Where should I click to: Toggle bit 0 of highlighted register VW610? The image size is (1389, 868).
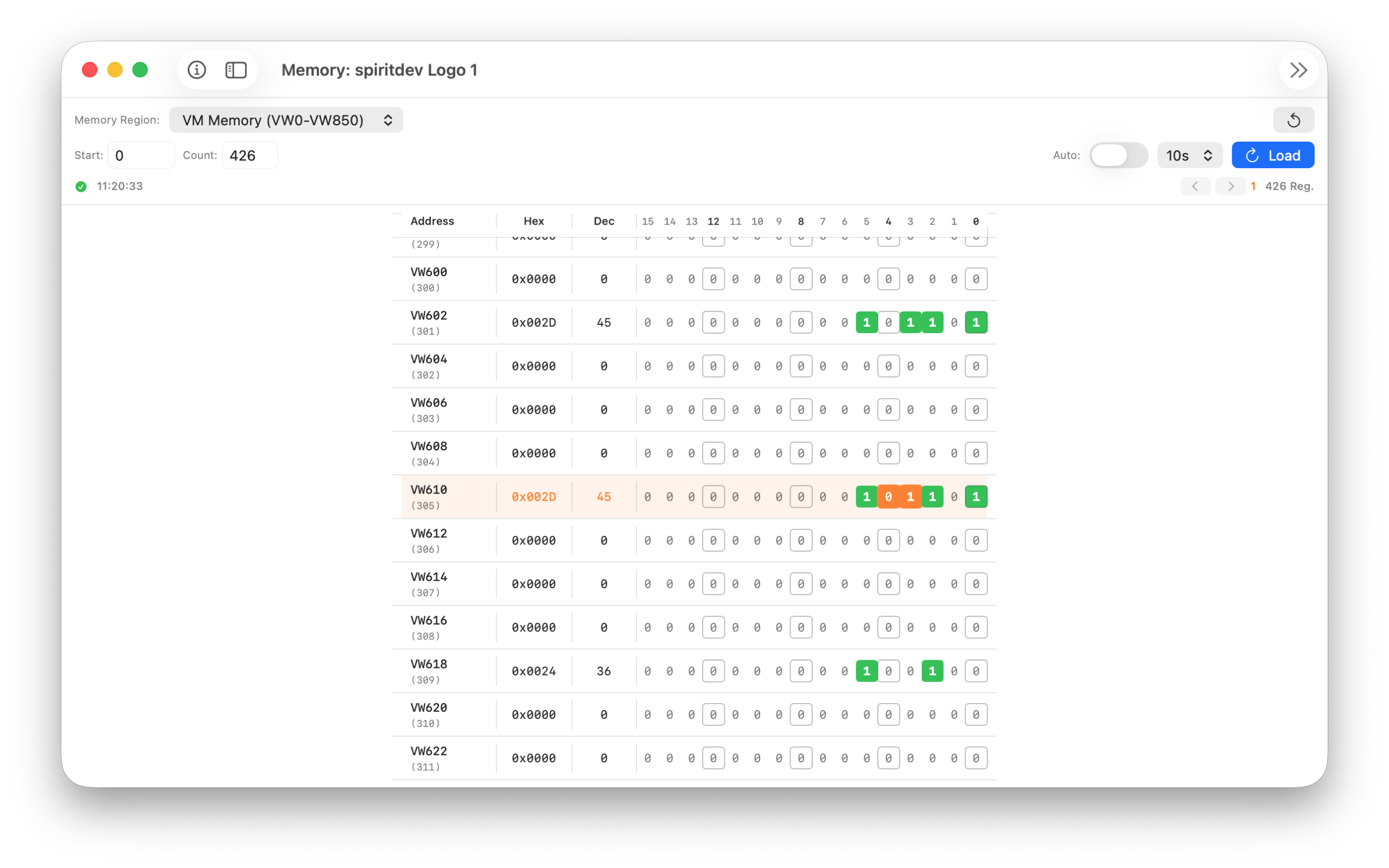[976, 496]
